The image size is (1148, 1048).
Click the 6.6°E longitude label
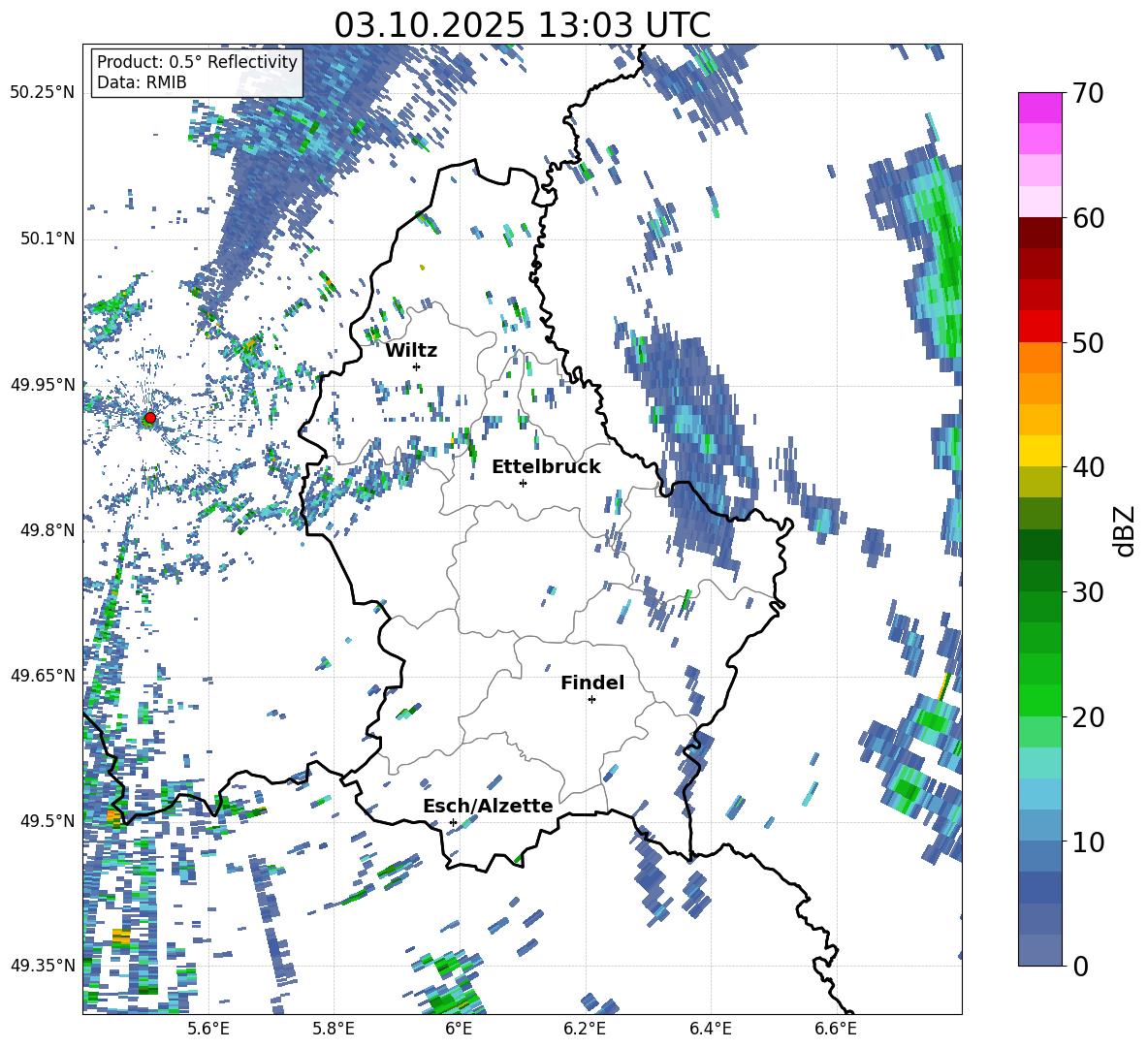(x=836, y=1029)
